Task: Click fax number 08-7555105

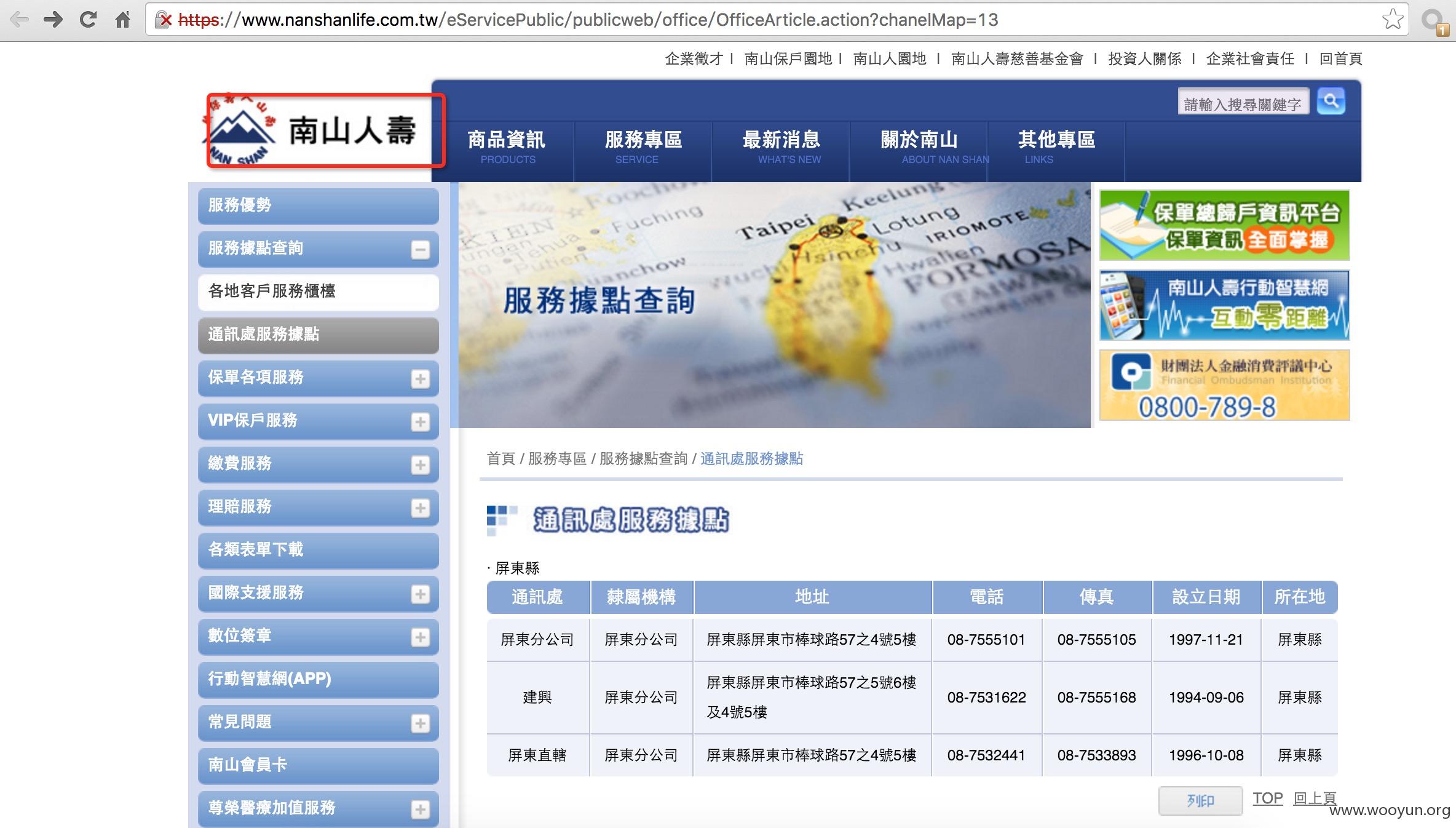Action: [1096, 640]
